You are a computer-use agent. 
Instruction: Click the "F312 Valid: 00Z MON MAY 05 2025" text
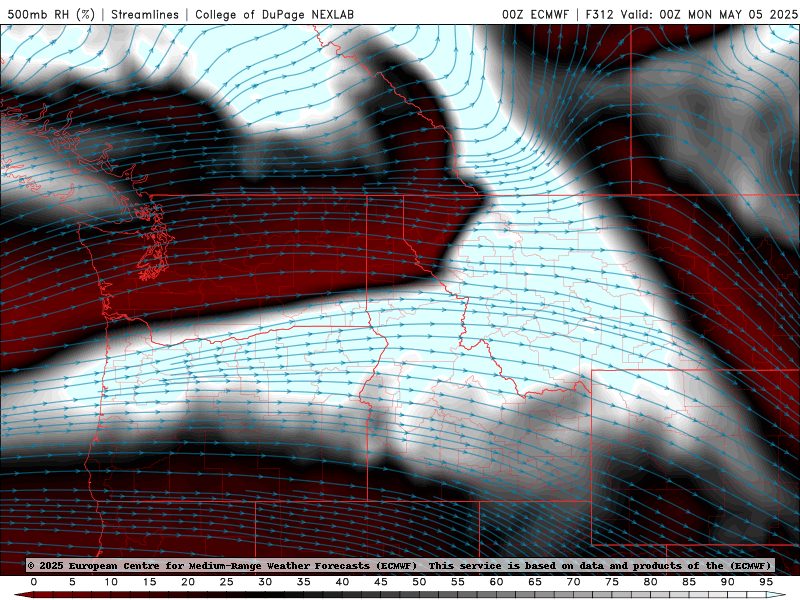point(691,14)
